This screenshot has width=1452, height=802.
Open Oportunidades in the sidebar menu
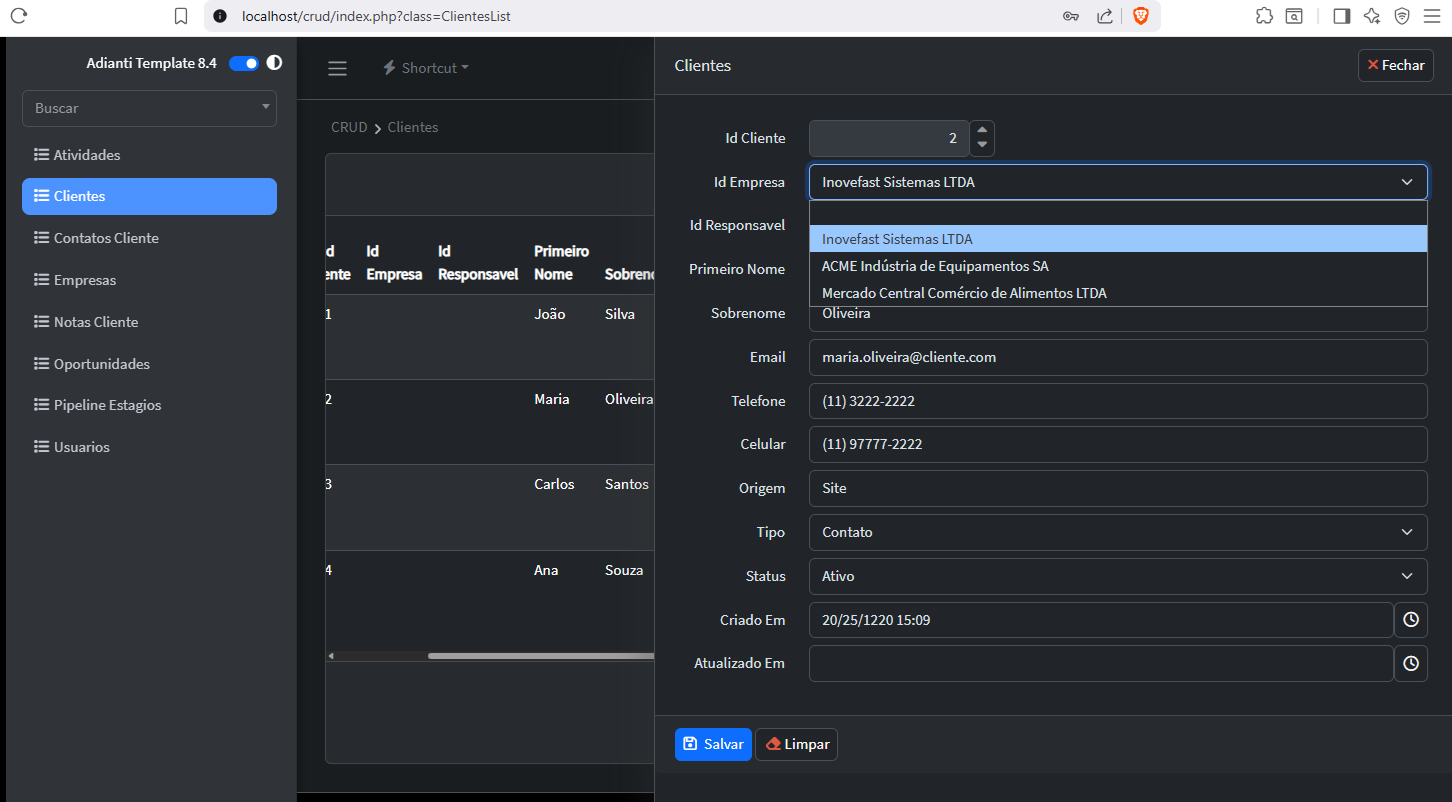[149, 364]
